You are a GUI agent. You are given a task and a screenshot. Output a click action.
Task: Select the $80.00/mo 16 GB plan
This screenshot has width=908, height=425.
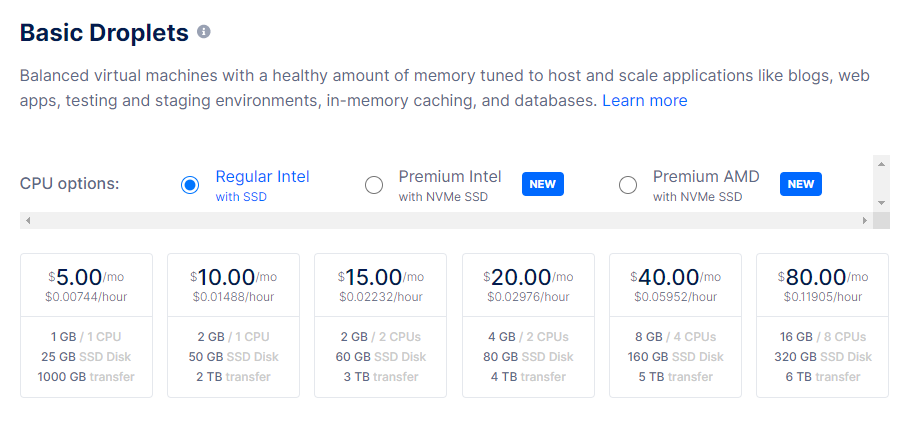822,325
